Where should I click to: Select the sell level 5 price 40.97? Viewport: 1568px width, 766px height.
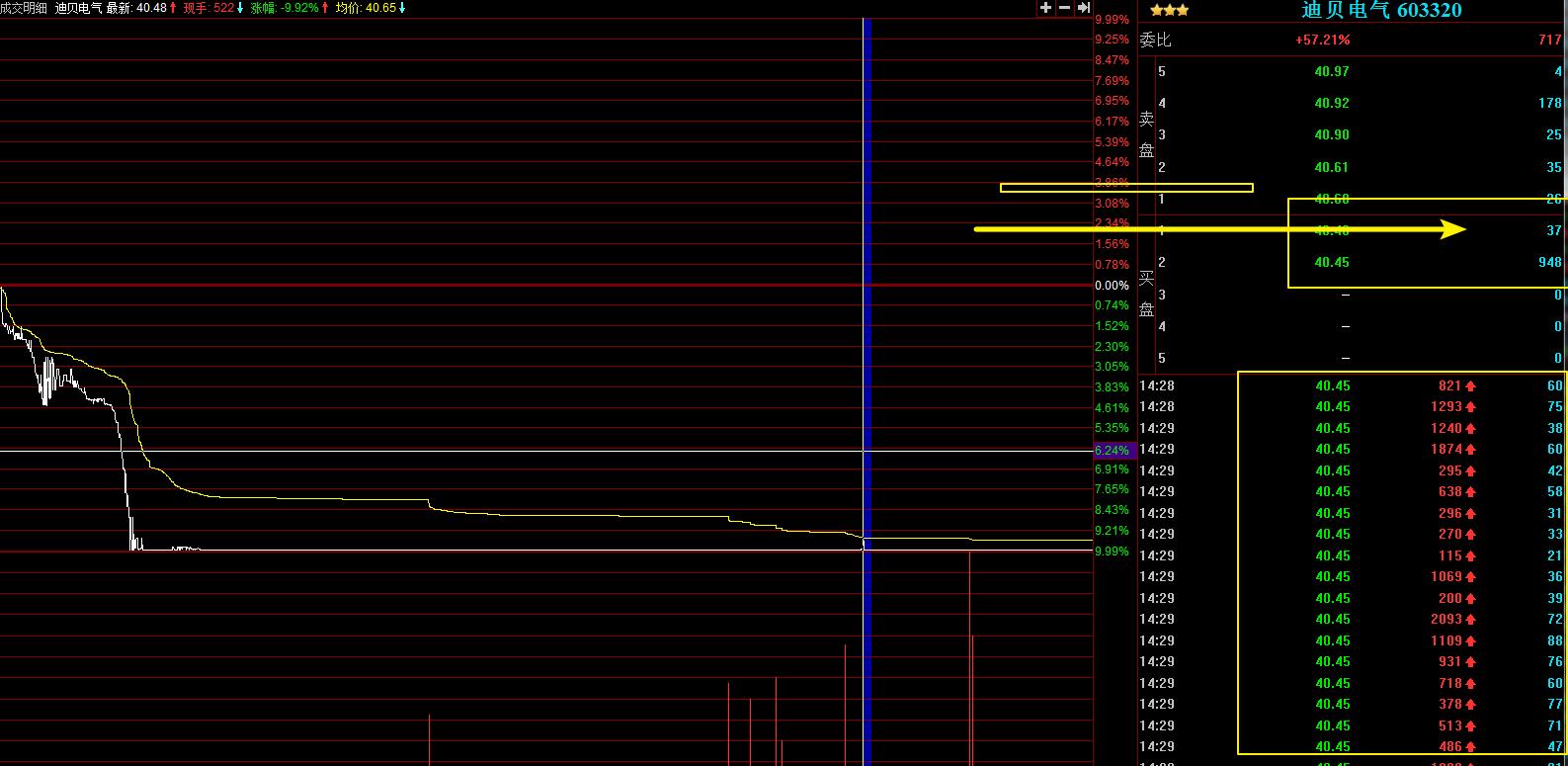(1331, 71)
